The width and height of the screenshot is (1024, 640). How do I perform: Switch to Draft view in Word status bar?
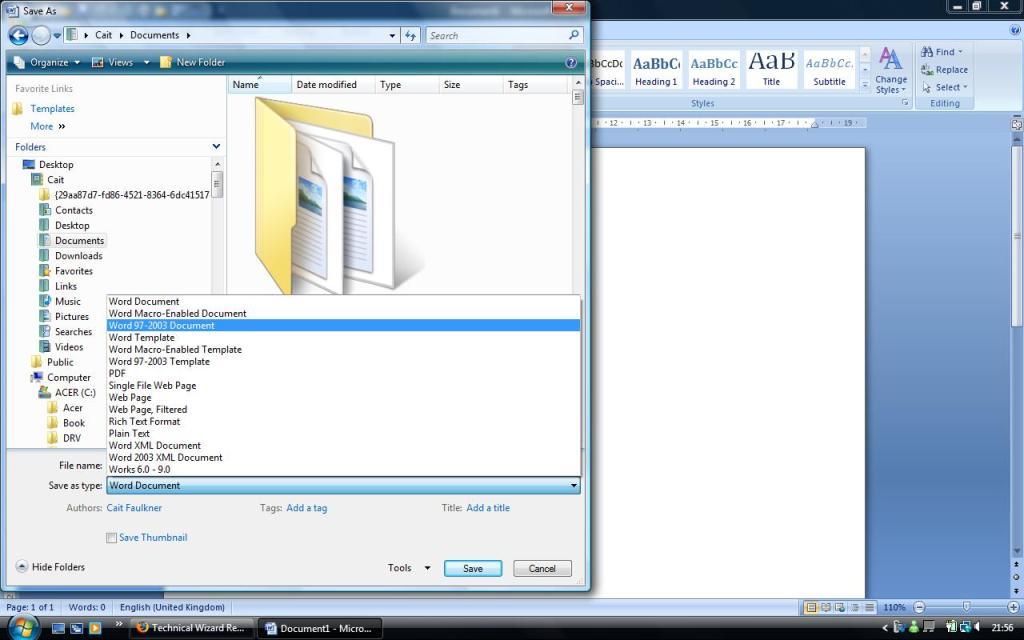coord(869,607)
